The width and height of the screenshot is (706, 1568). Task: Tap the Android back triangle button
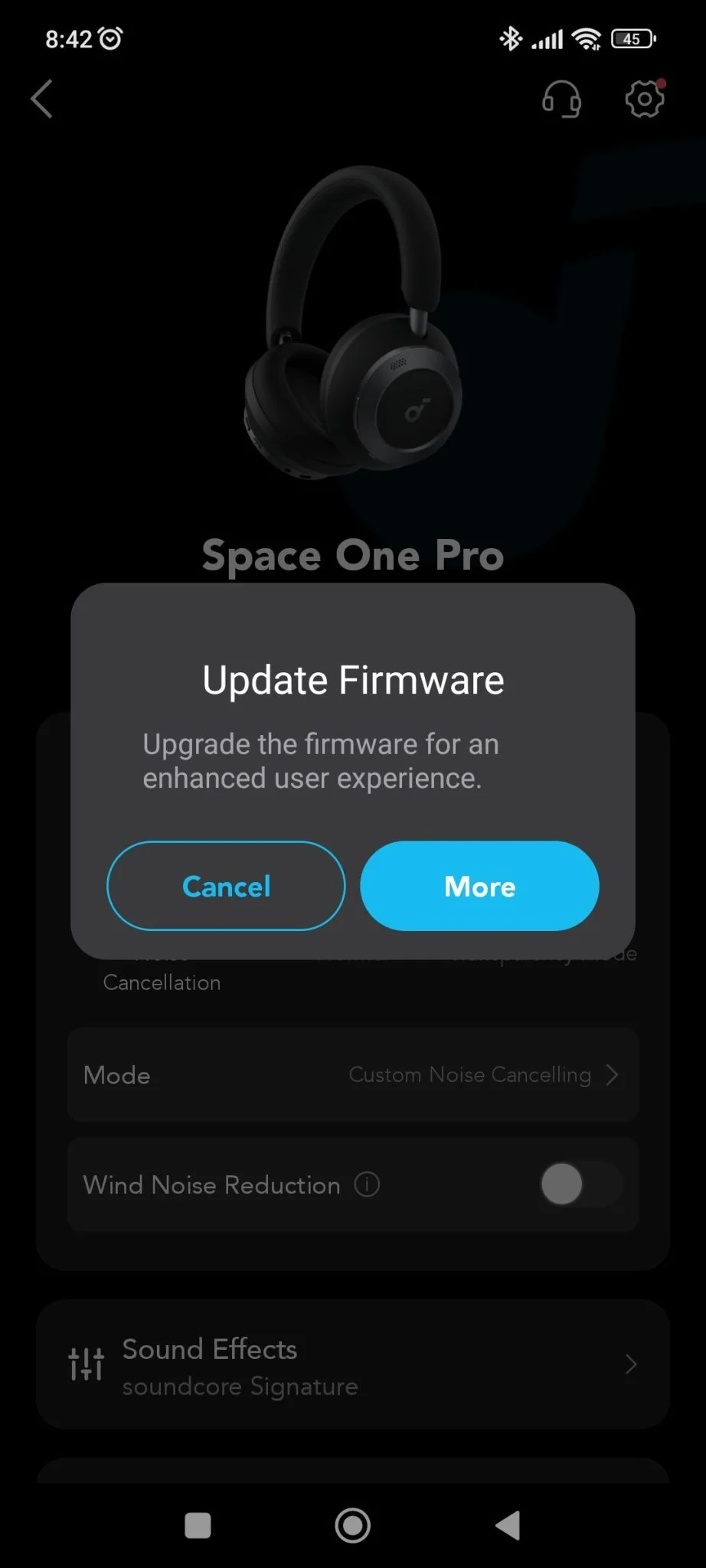coord(508,1525)
